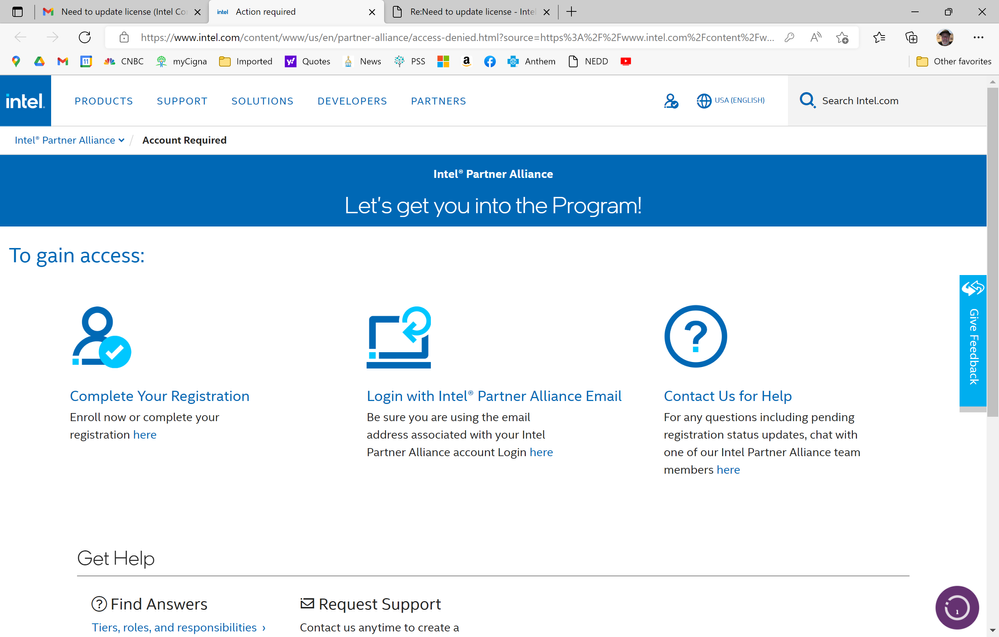This screenshot has width=999, height=637.
Task: Click 'here' link after team members
Action: [x=728, y=469]
